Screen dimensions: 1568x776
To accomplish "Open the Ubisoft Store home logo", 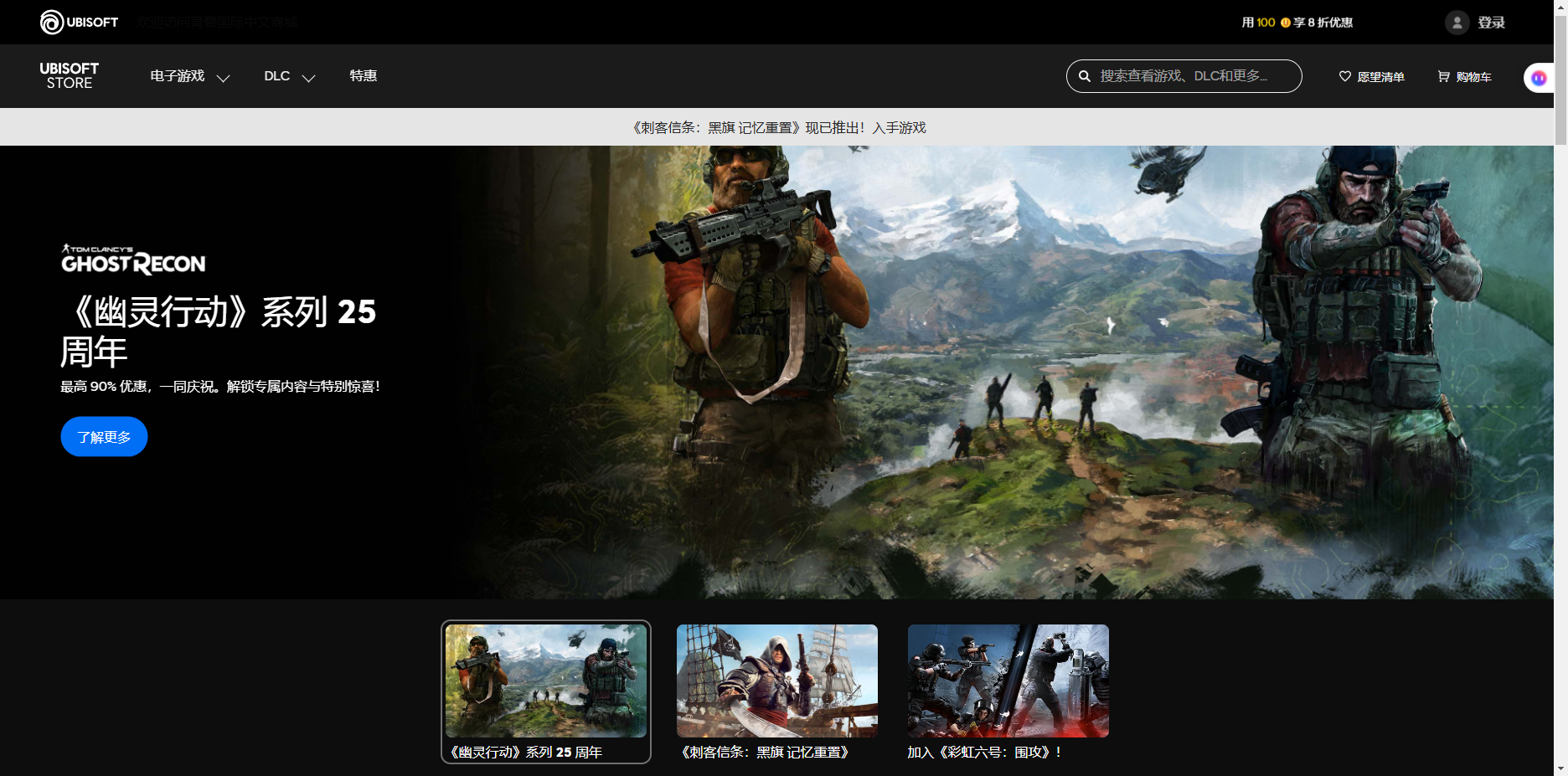I will click(x=70, y=75).
